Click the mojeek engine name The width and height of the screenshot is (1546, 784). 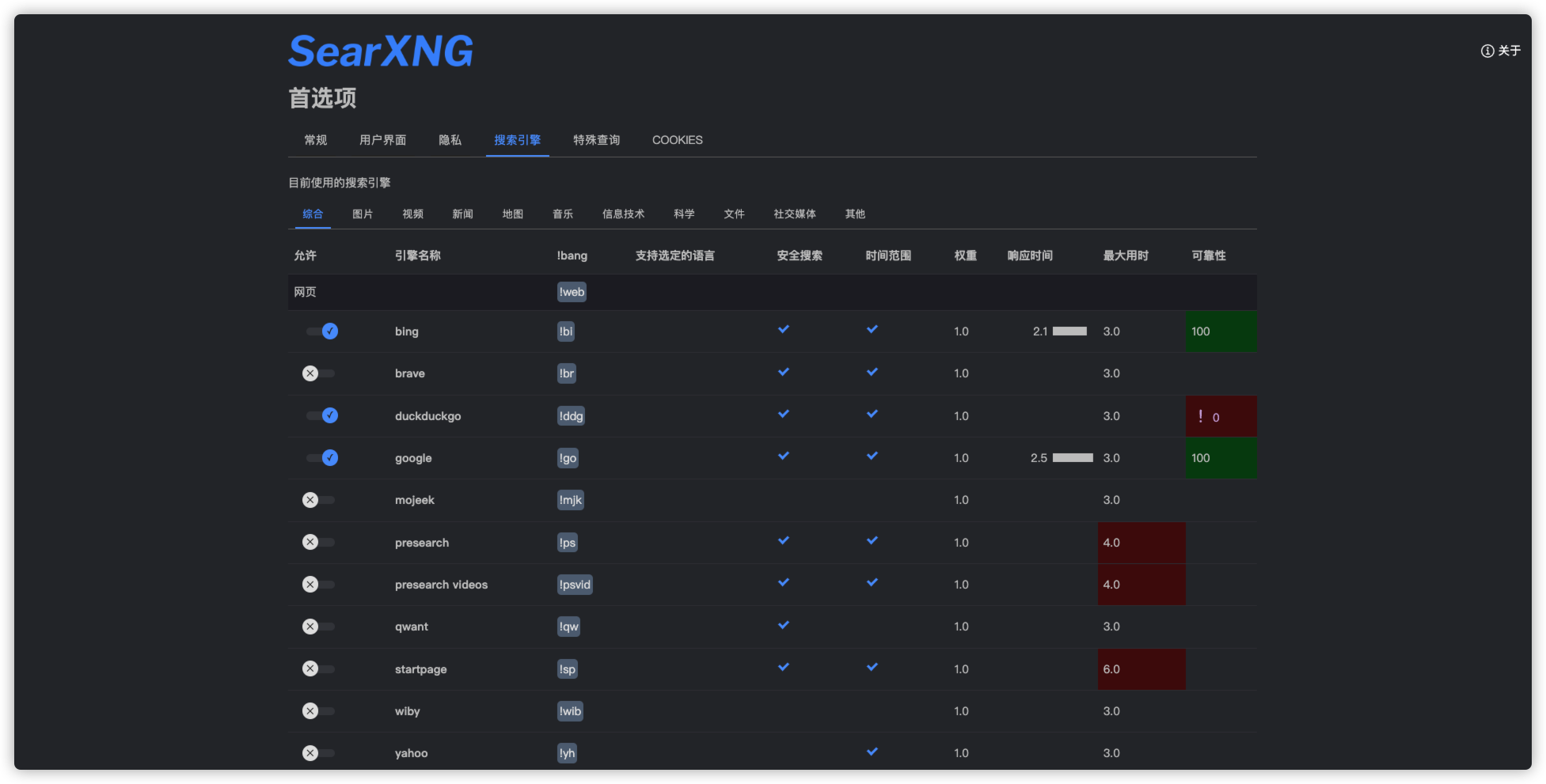pyautogui.click(x=415, y=500)
